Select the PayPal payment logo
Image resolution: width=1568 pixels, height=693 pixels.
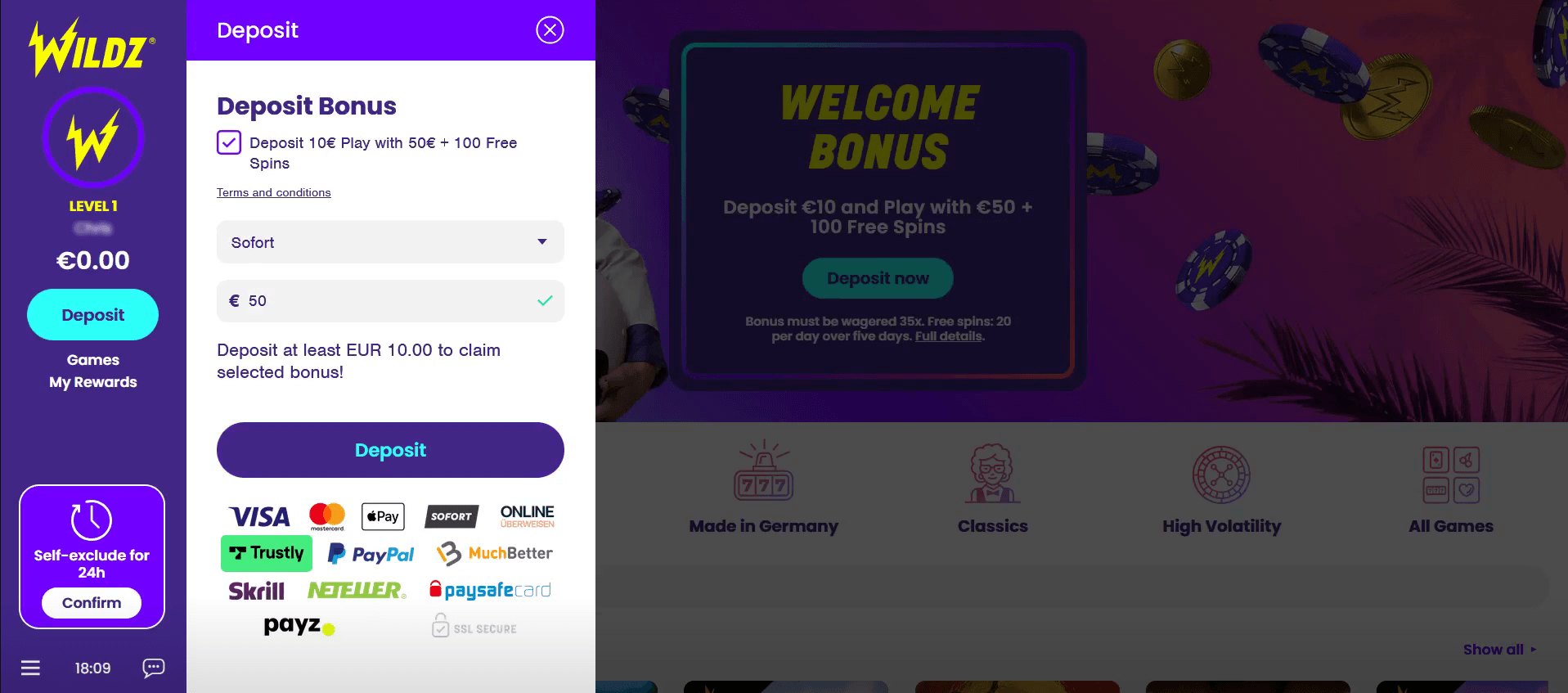[x=371, y=554]
